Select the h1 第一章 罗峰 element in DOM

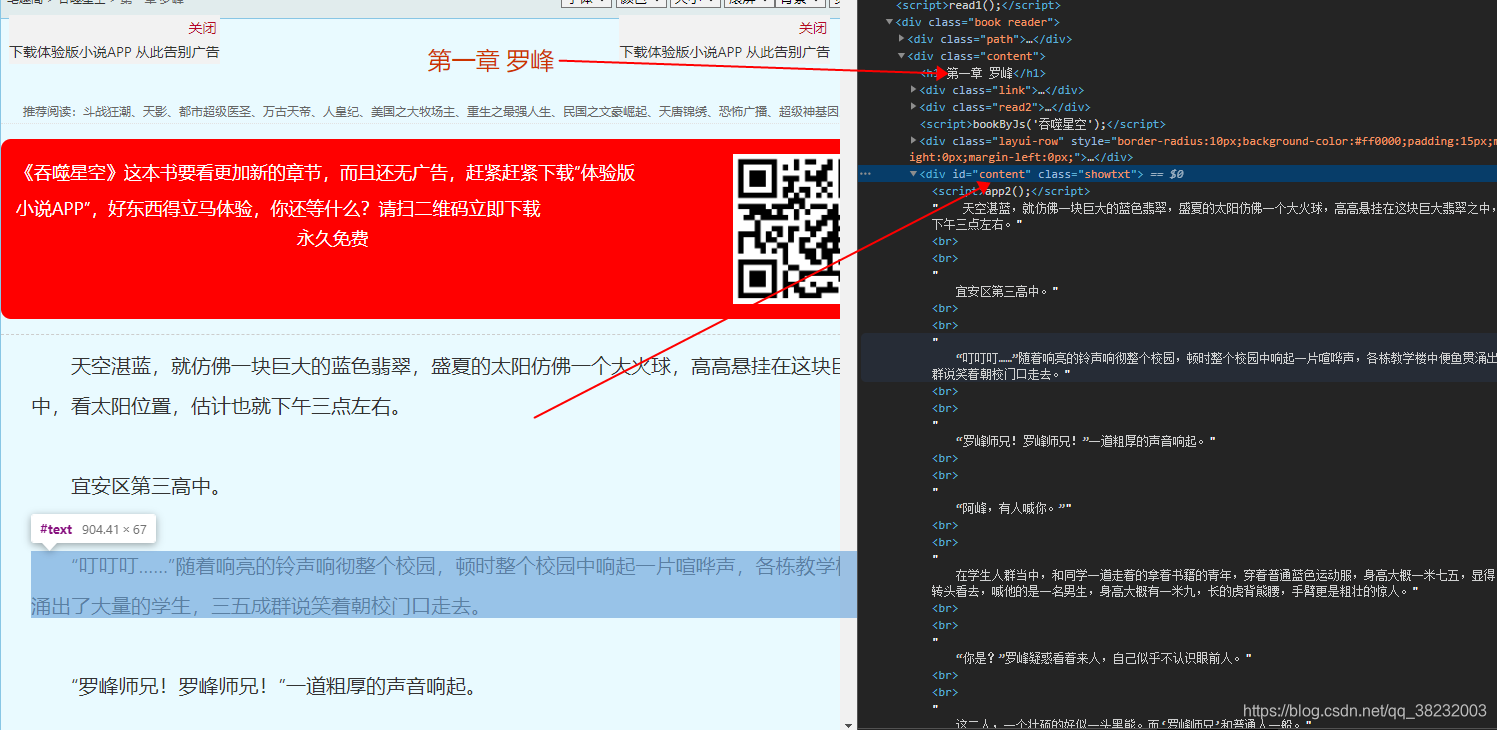982,73
